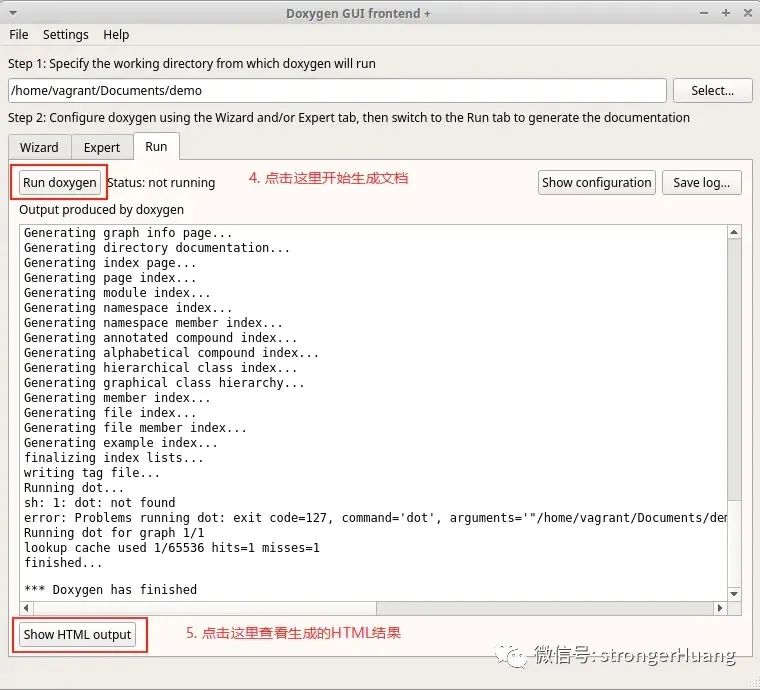Image resolution: width=760 pixels, height=690 pixels.
Task: Click the Select... directory button
Action: [712, 91]
